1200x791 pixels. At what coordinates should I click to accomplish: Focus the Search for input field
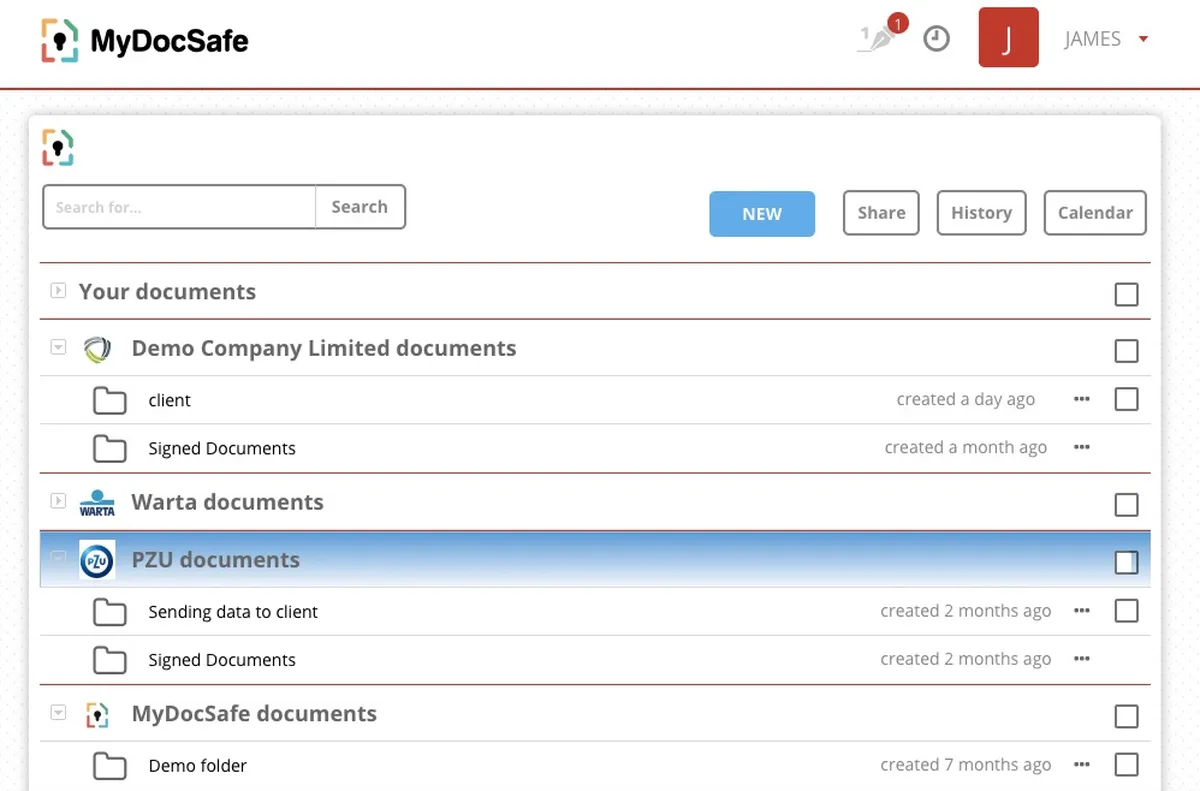pyautogui.click(x=180, y=207)
